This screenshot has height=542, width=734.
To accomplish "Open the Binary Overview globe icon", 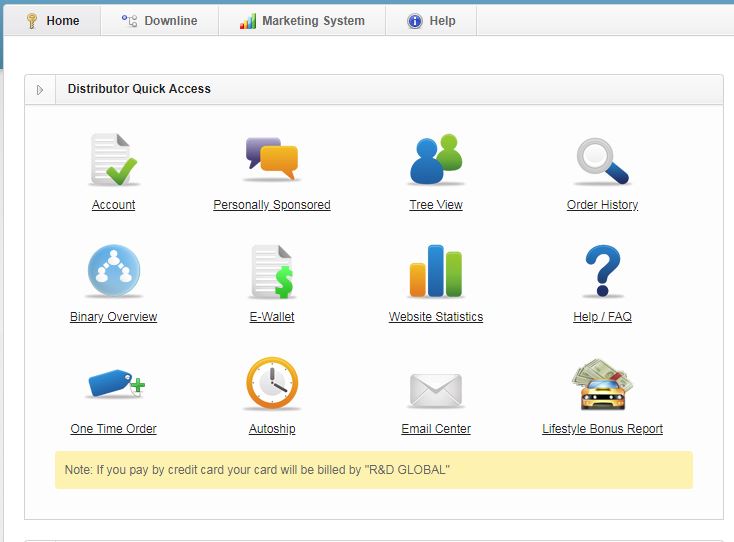I will pyautogui.click(x=114, y=271).
